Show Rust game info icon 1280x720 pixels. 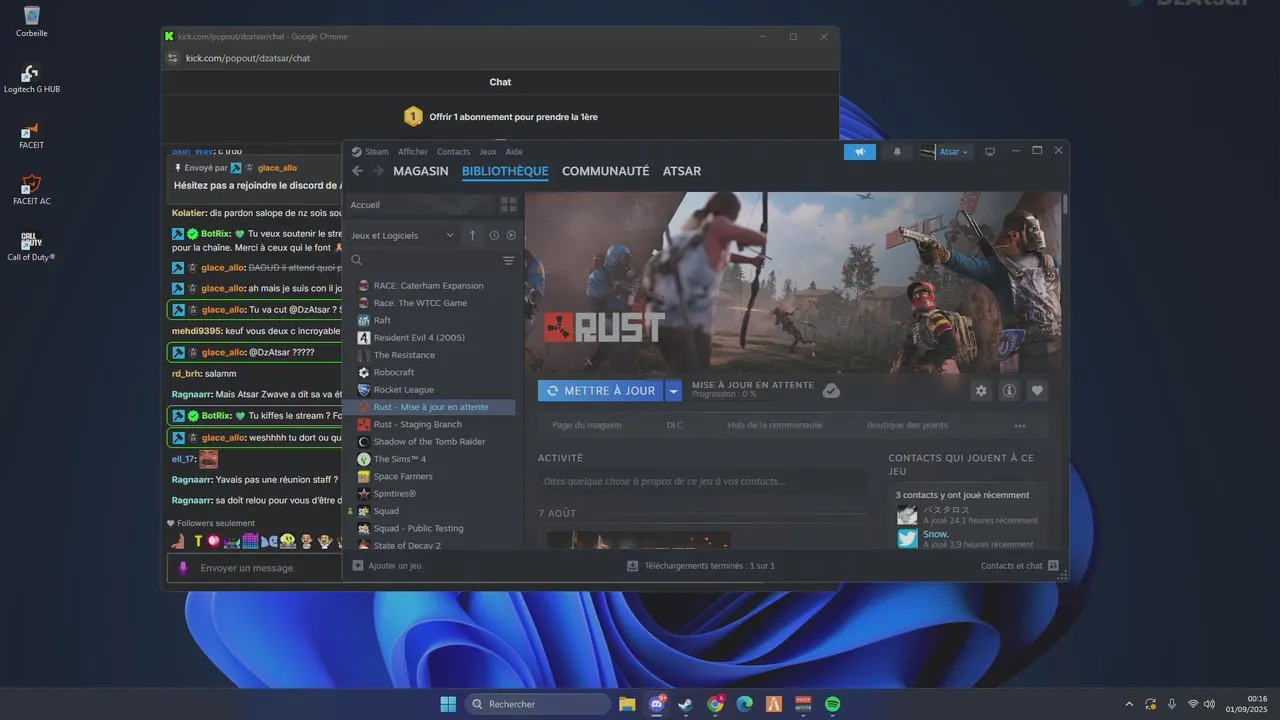pos(1009,391)
